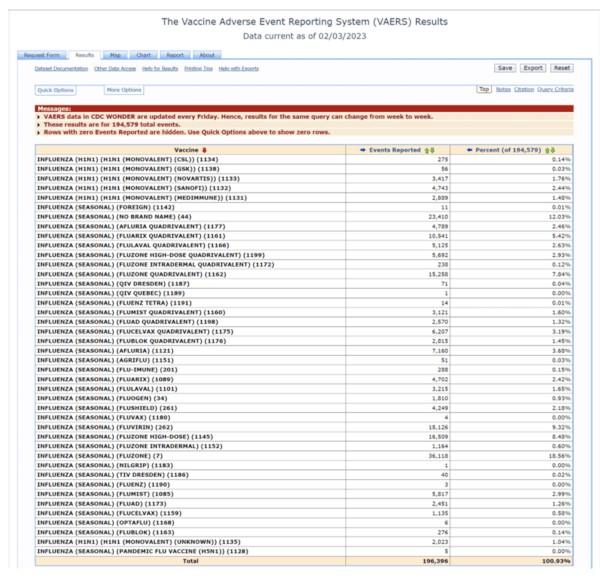Expand the Quick Options panel
The height and width of the screenshot is (580, 600).
click(x=55, y=90)
